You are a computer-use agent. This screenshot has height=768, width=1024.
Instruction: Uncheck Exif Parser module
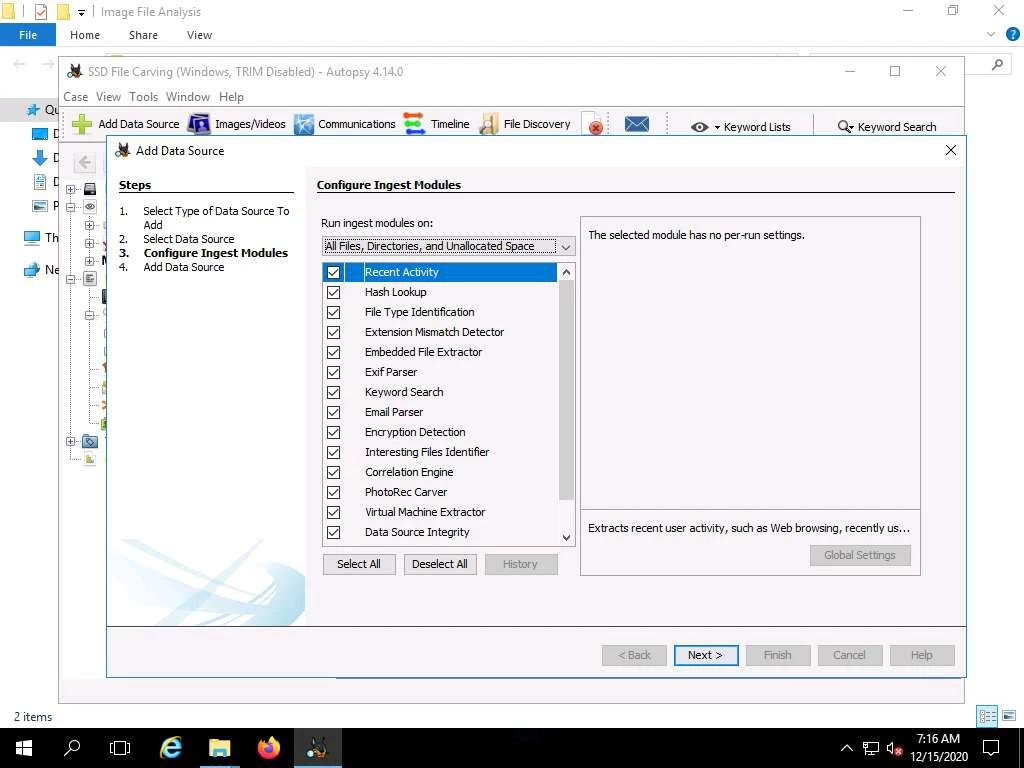[333, 372]
